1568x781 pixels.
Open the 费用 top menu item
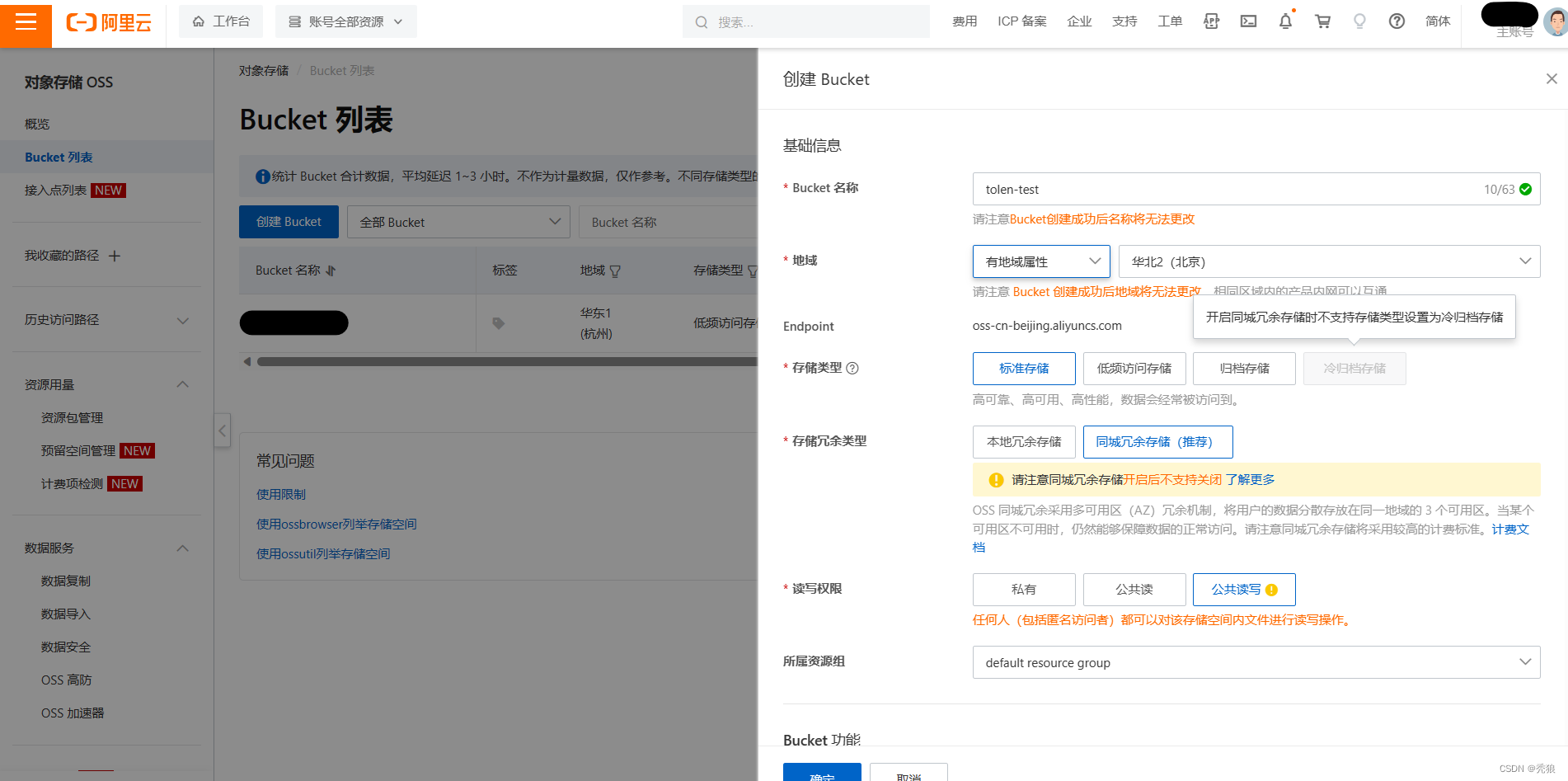click(x=965, y=21)
